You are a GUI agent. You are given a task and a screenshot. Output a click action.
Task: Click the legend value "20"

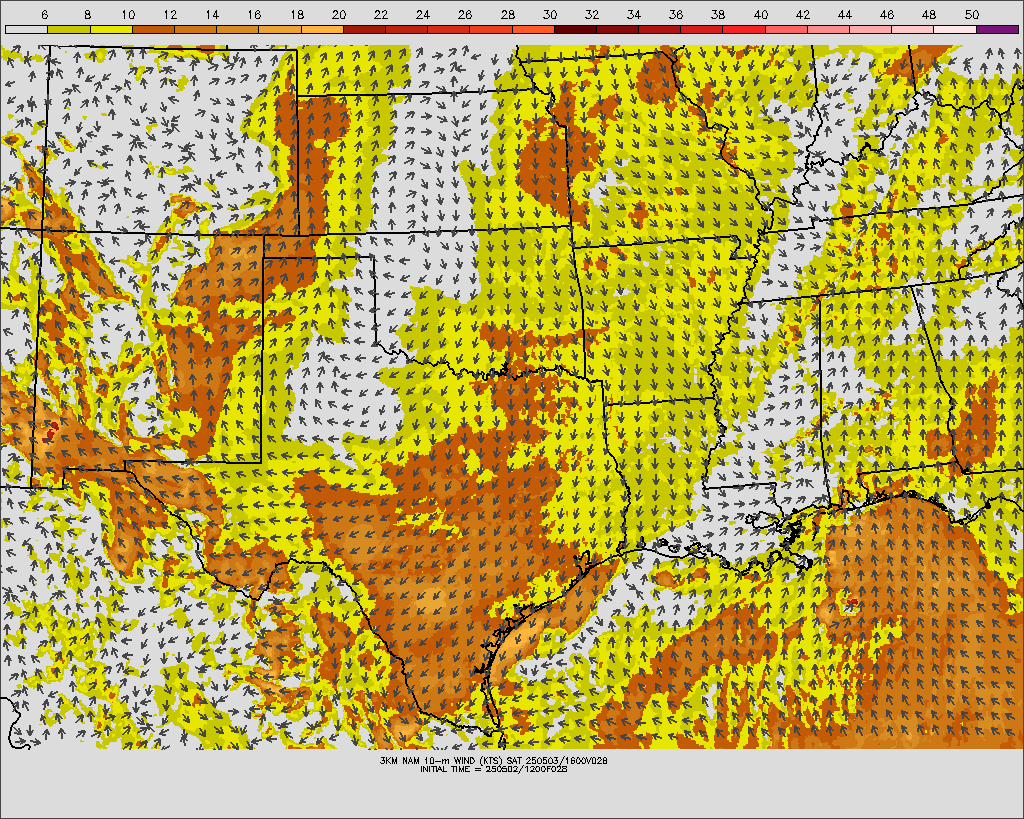[x=339, y=14]
